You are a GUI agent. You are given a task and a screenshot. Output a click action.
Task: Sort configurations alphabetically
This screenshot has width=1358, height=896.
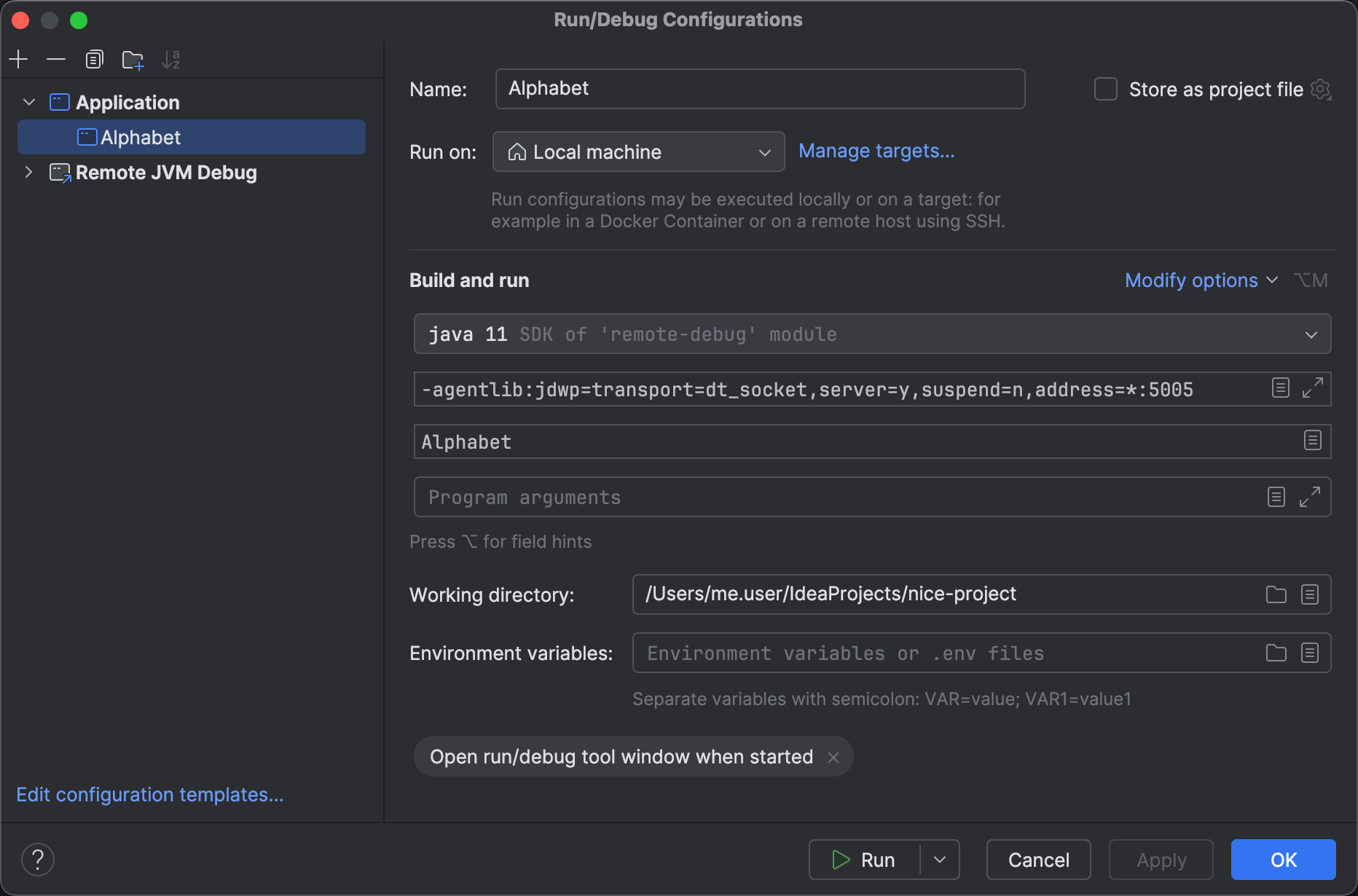point(171,59)
